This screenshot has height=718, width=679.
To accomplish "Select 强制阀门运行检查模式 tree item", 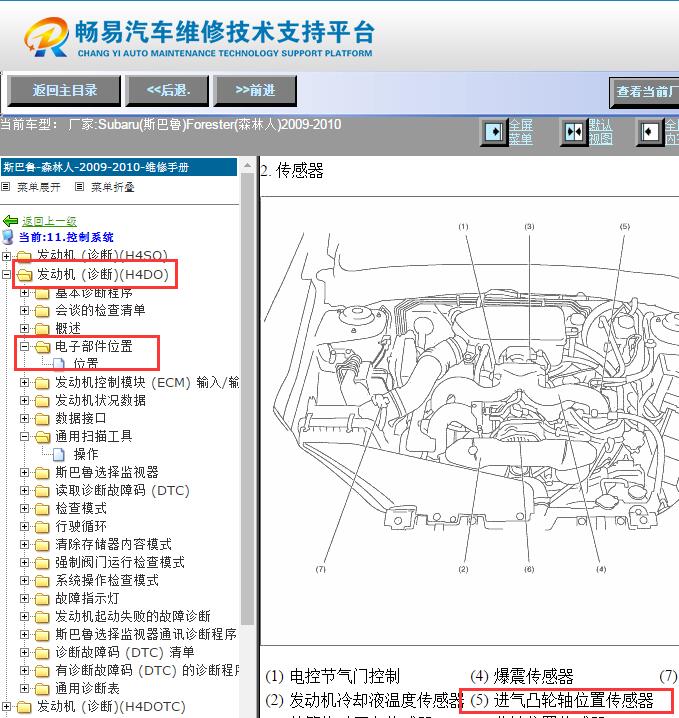I will coord(120,562).
